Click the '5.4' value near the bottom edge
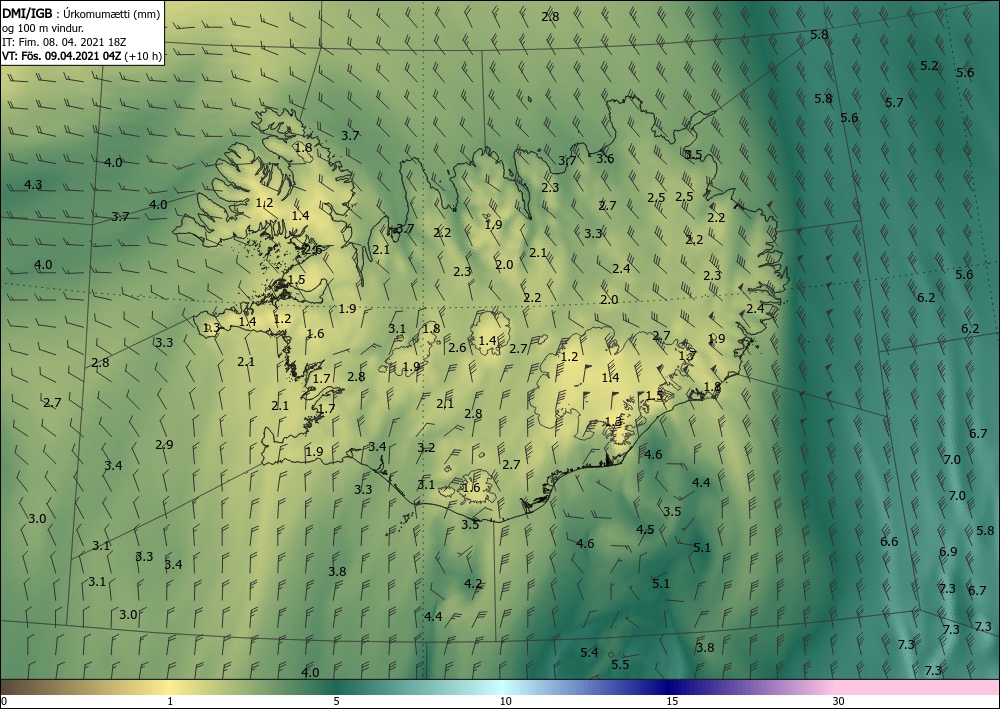Viewport: 1000px width, 709px height. 589,652
